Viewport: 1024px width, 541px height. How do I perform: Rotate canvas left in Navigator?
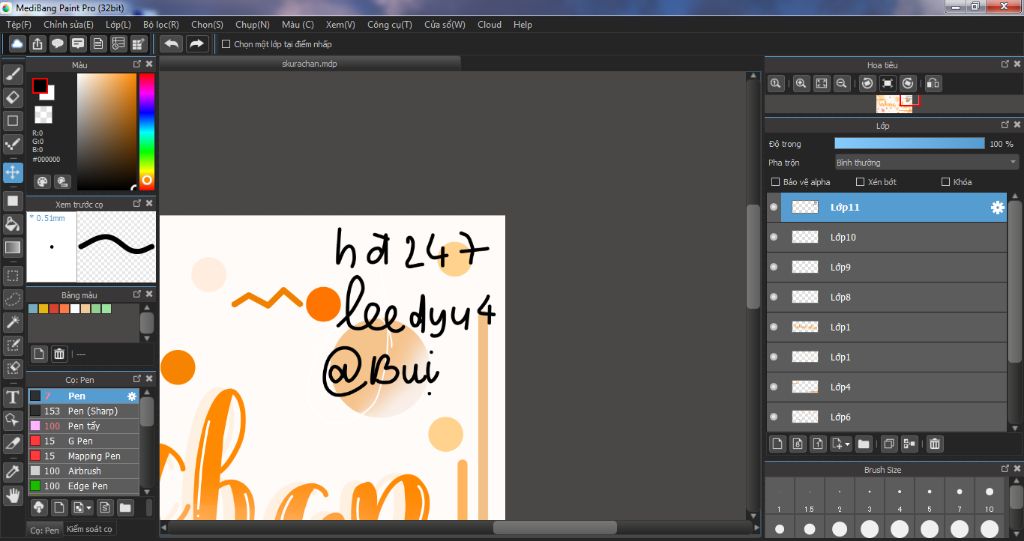[867, 84]
